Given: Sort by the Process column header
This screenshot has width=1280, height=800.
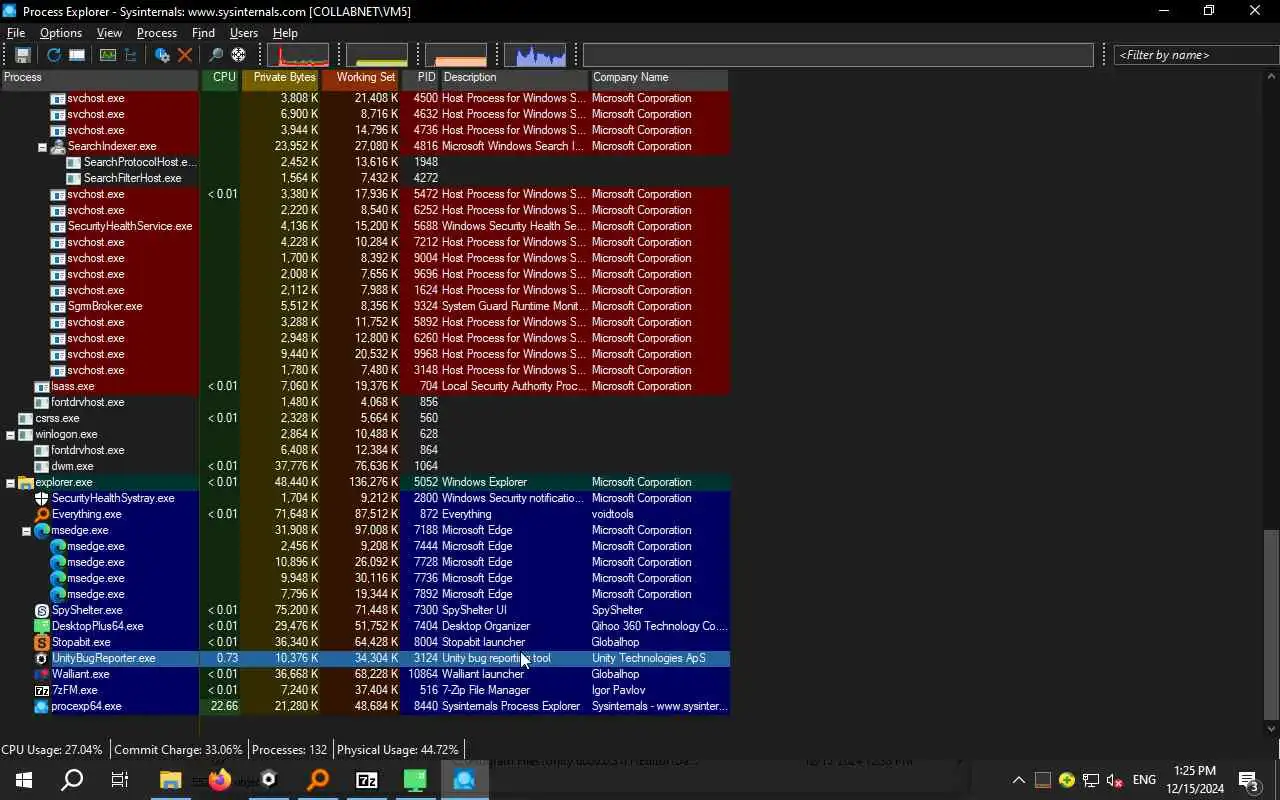Looking at the screenshot, I should [100, 78].
